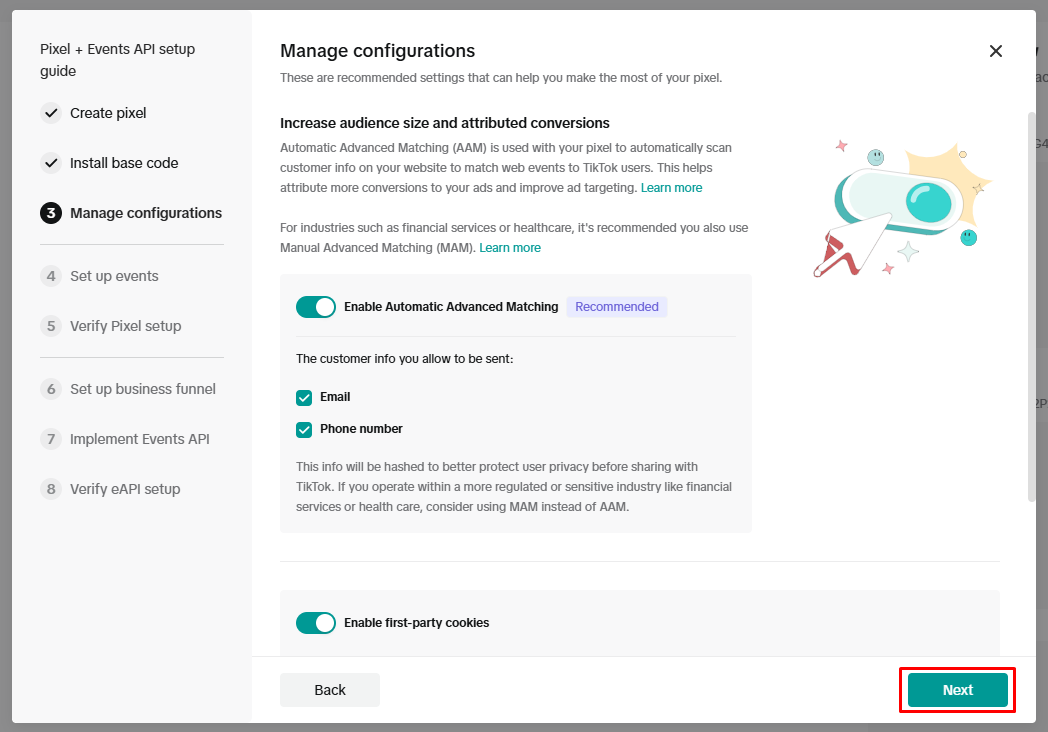Uncheck the Phone number checkbox
1048x732 pixels.
(x=305, y=429)
